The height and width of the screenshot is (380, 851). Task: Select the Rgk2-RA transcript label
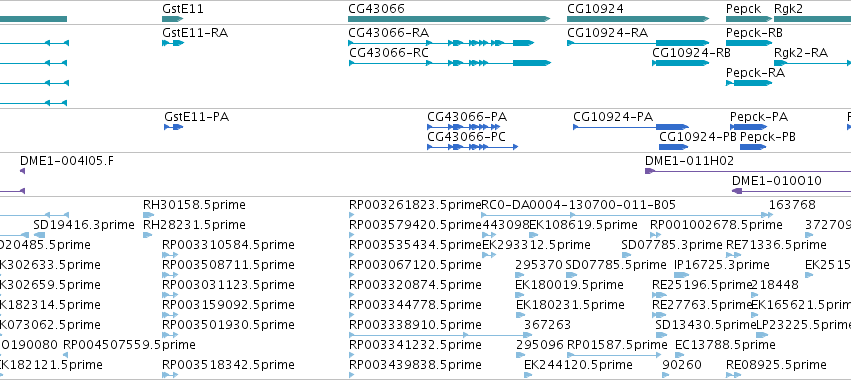[x=801, y=53]
